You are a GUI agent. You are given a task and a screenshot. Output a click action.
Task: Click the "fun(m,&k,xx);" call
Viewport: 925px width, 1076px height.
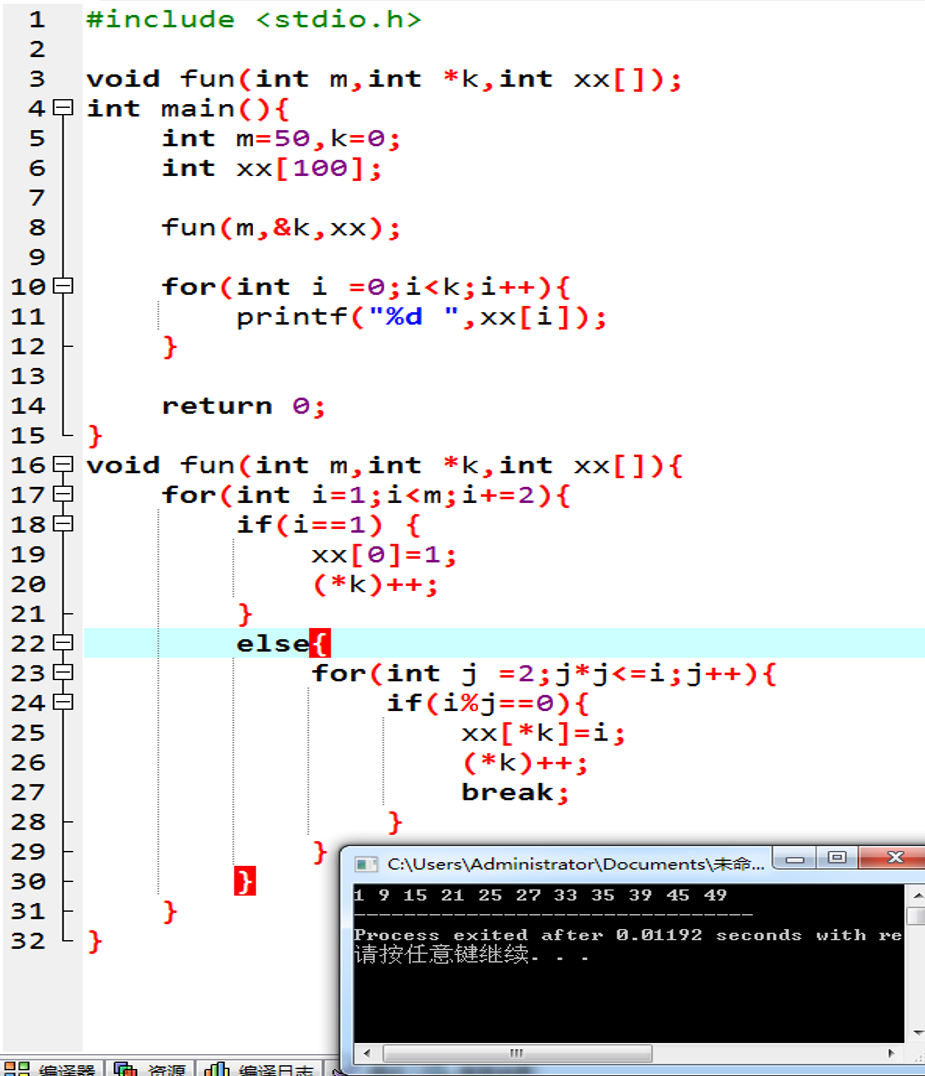coord(281,228)
